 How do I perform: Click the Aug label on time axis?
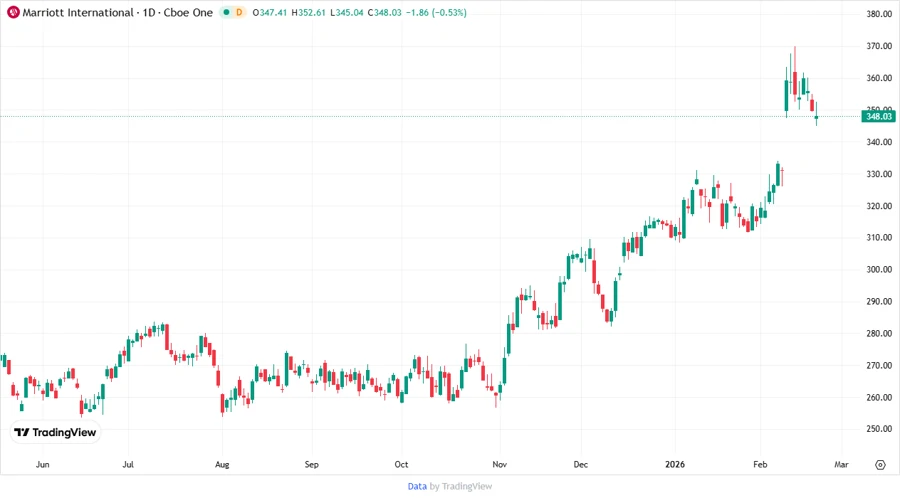[x=222, y=465]
